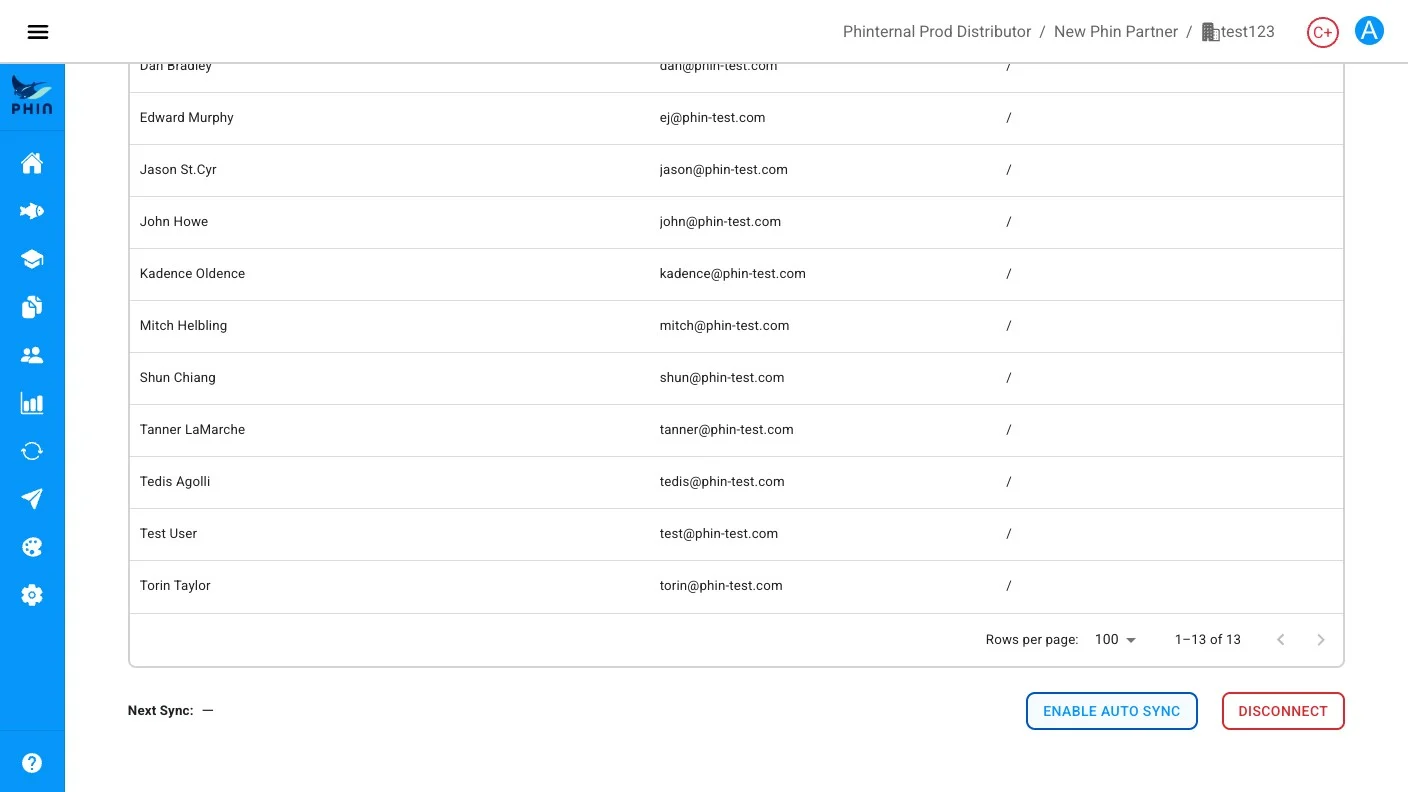The width and height of the screenshot is (1408, 792).
Task: Open the Rows per page dropdown
Action: pos(1116,640)
